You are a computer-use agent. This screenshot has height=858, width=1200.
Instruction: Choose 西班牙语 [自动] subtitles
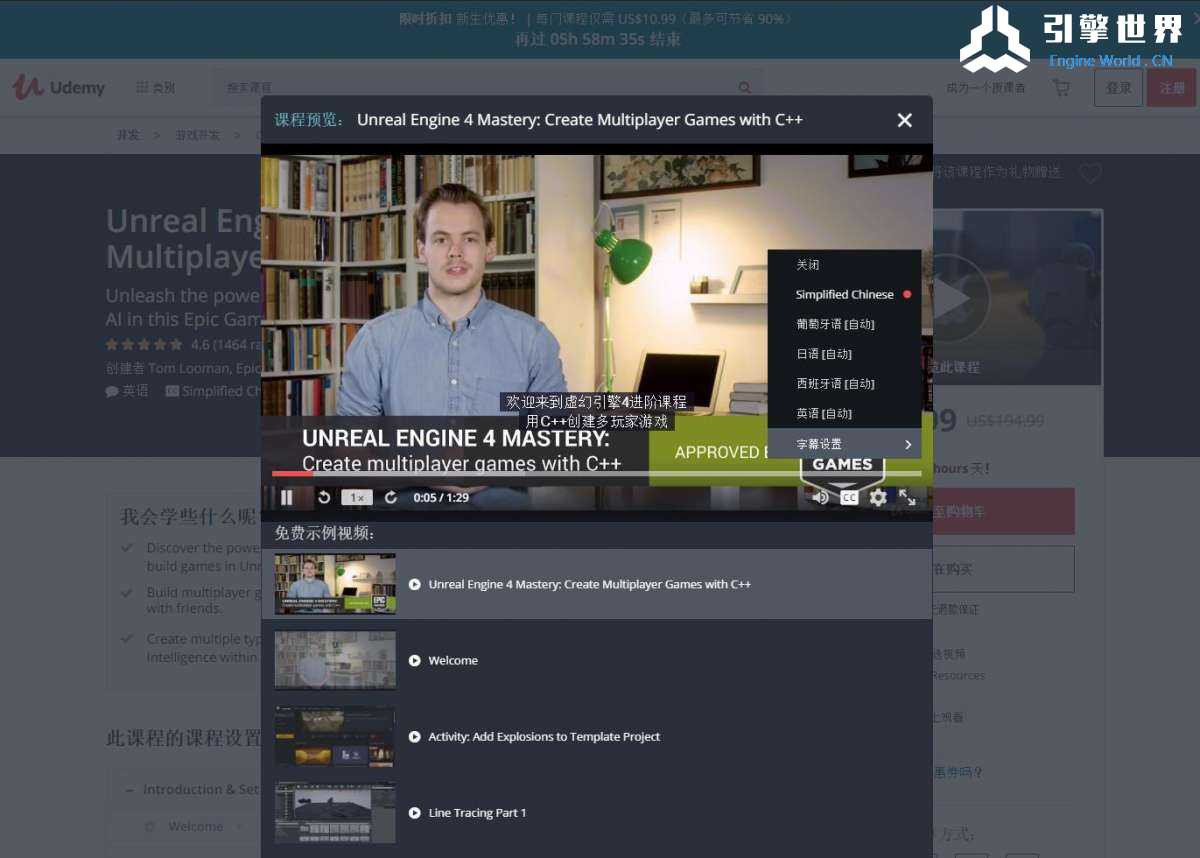point(844,384)
